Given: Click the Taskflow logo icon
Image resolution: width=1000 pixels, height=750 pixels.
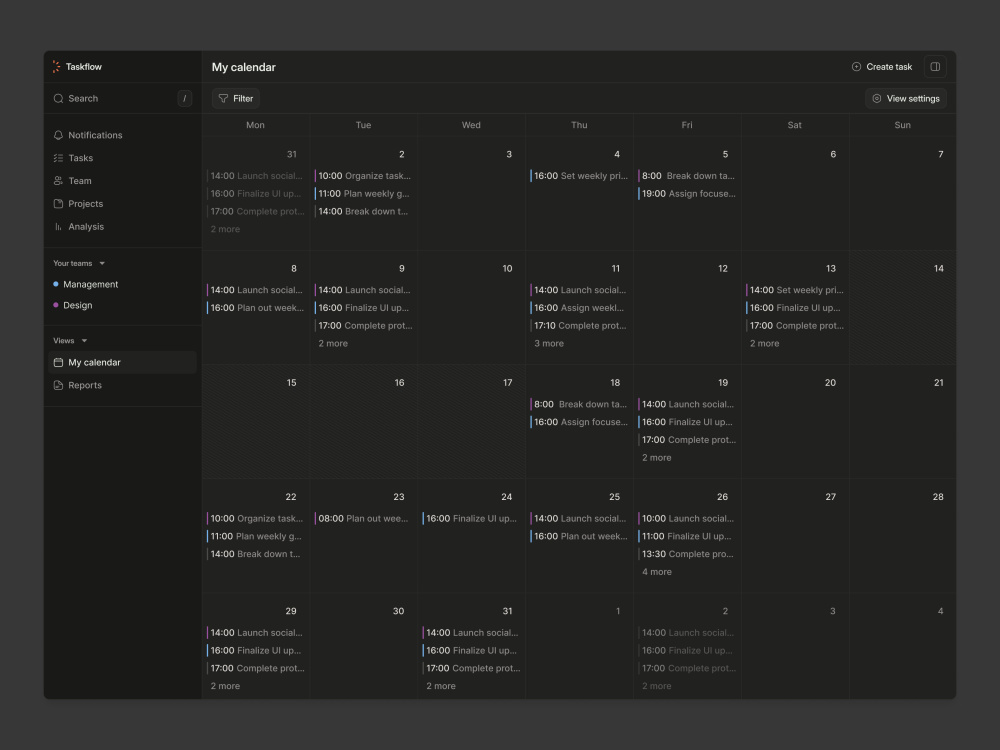Looking at the screenshot, I should 57,66.
